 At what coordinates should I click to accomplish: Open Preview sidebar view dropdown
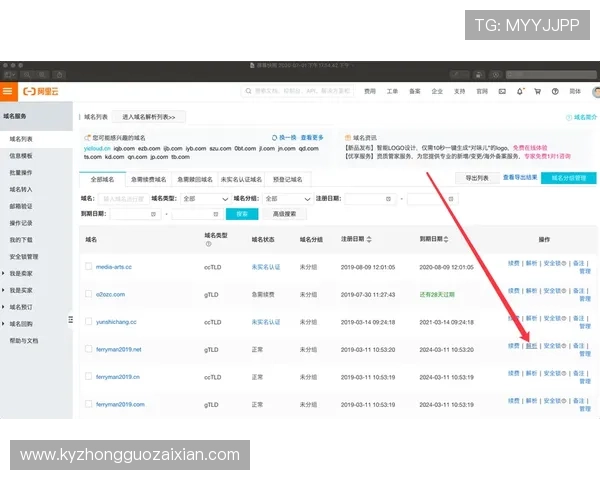(x=10, y=75)
